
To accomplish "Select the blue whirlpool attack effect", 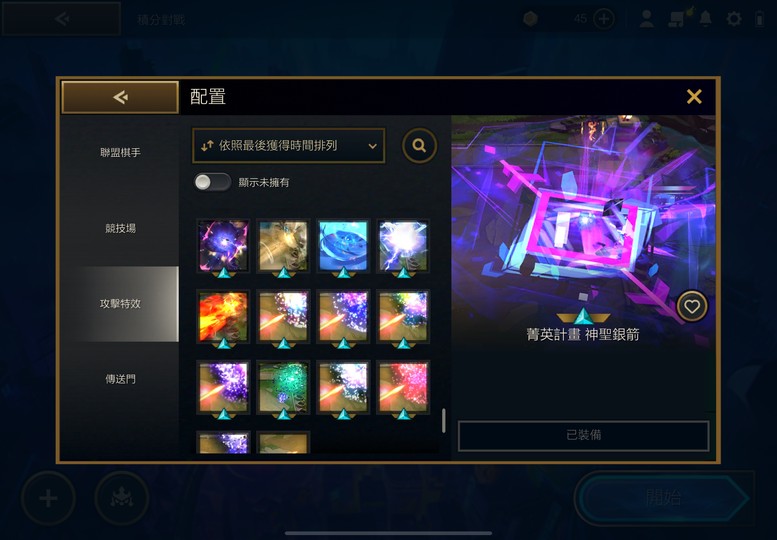I will pos(343,246).
